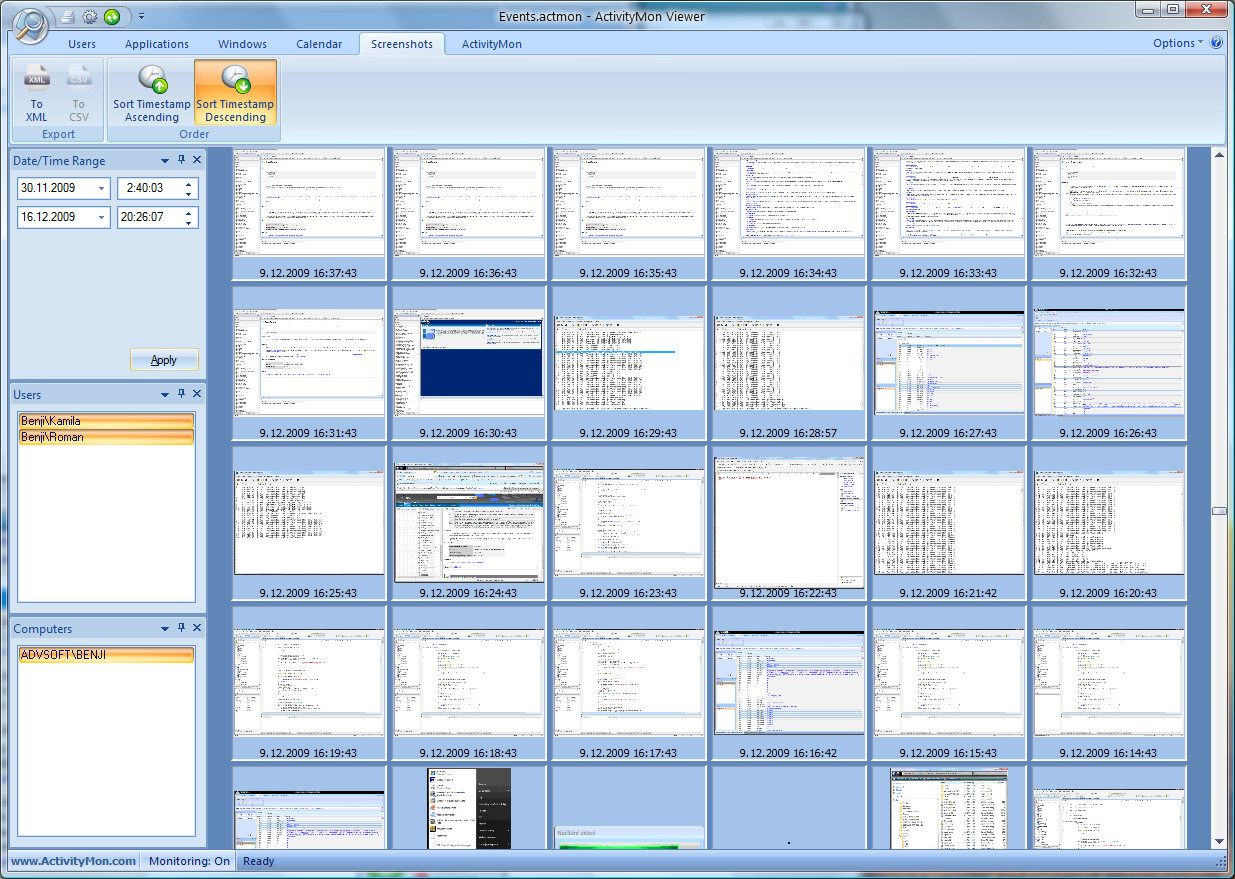This screenshot has height=879, width=1235.
Task: Close the Users panel
Action: click(x=197, y=394)
